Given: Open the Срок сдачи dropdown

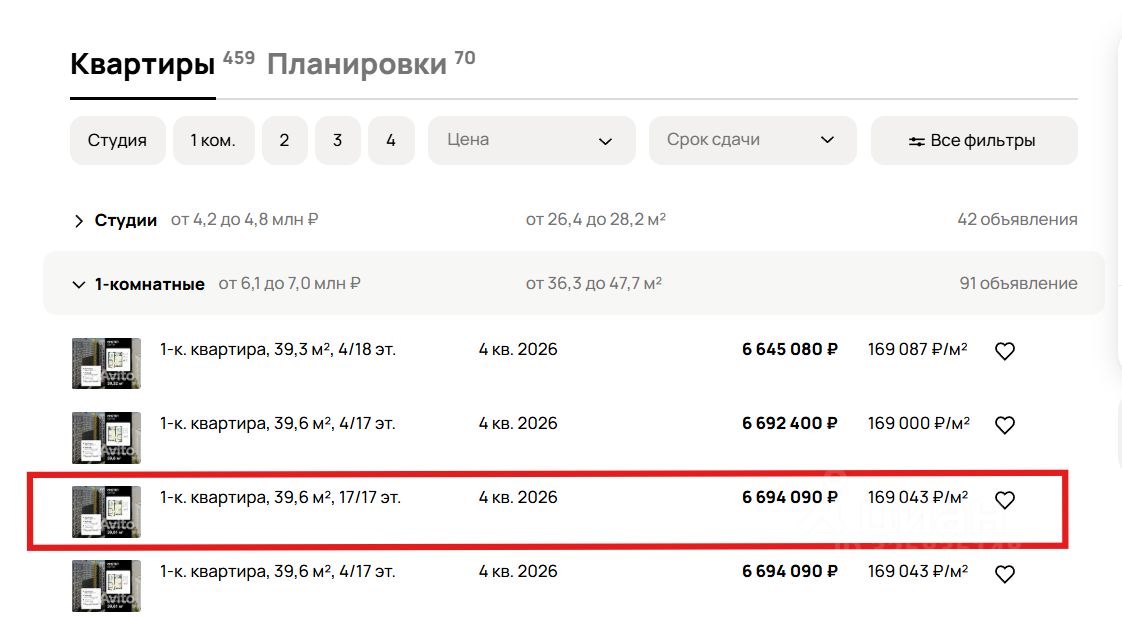Looking at the screenshot, I should [752, 141].
